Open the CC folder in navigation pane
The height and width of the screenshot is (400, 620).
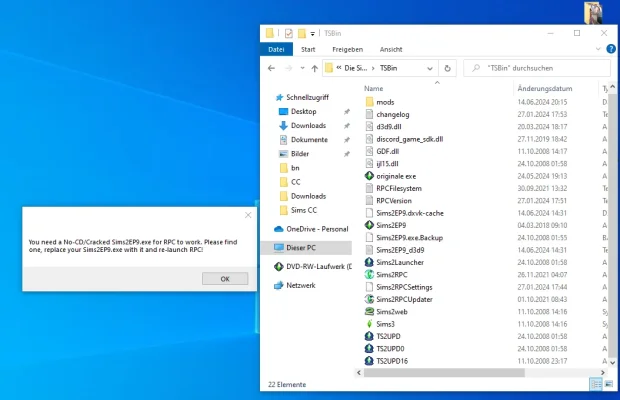pos(295,182)
